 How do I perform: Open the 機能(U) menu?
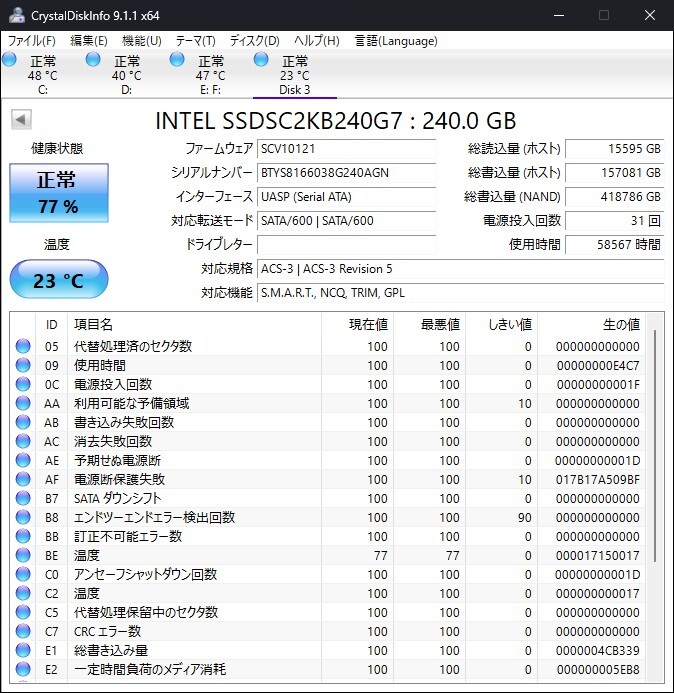[x=141, y=41]
